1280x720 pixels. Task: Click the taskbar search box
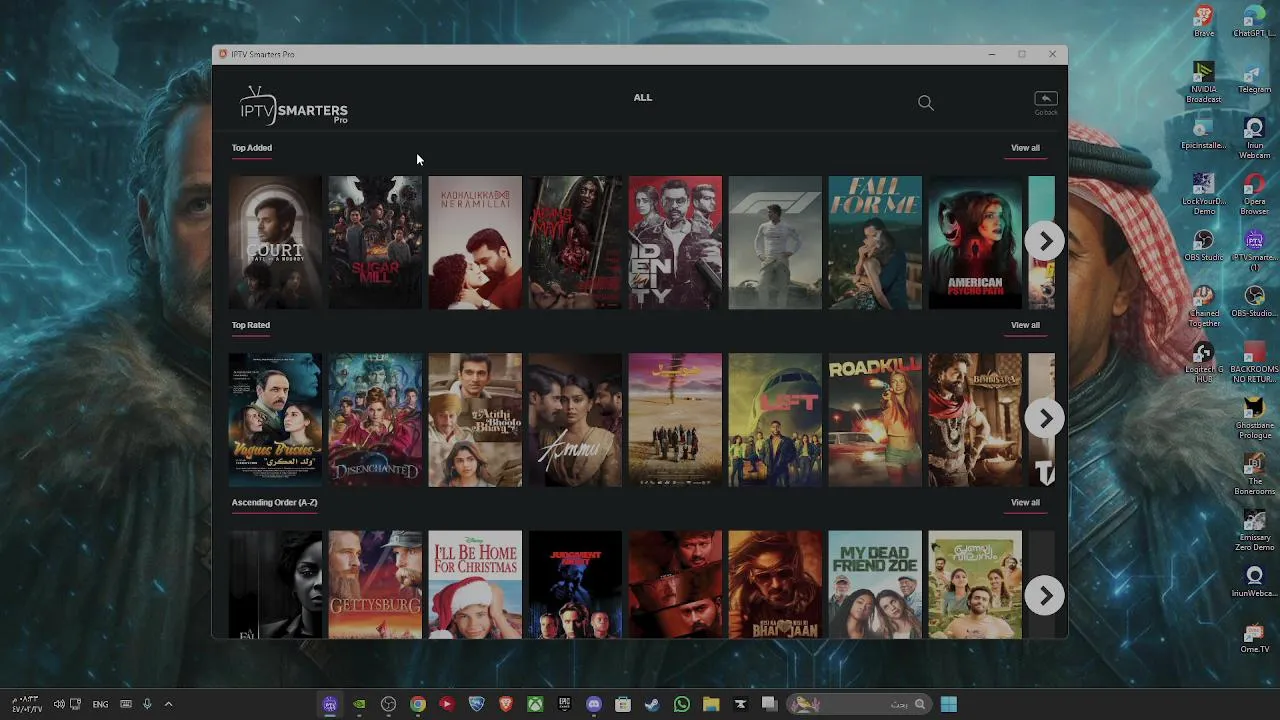click(860, 704)
